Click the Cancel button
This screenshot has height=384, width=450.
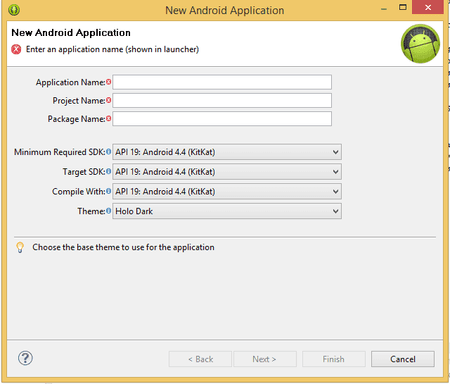pyautogui.click(x=403, y=359)
